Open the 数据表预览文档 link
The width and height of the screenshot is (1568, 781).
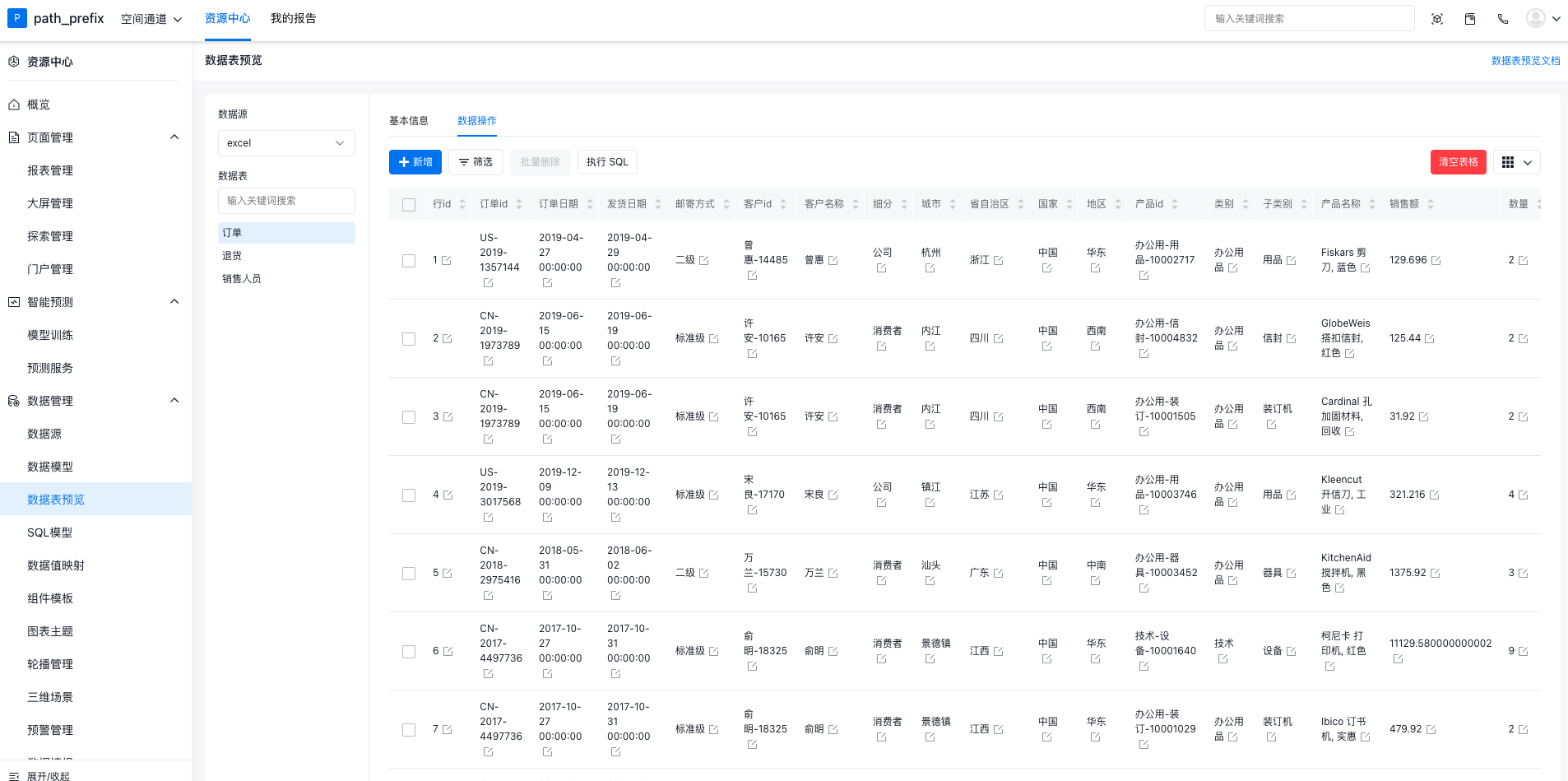(1526, 61)
